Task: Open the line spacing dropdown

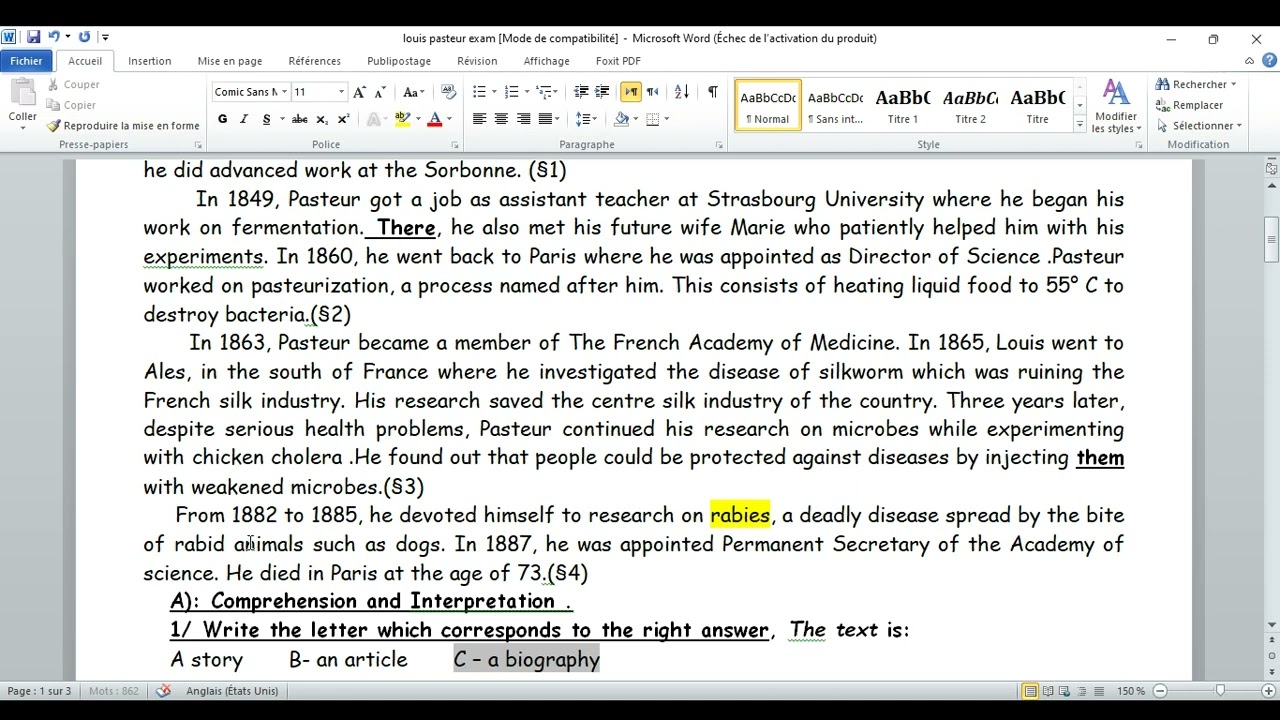Action: [x=587, y=119]
